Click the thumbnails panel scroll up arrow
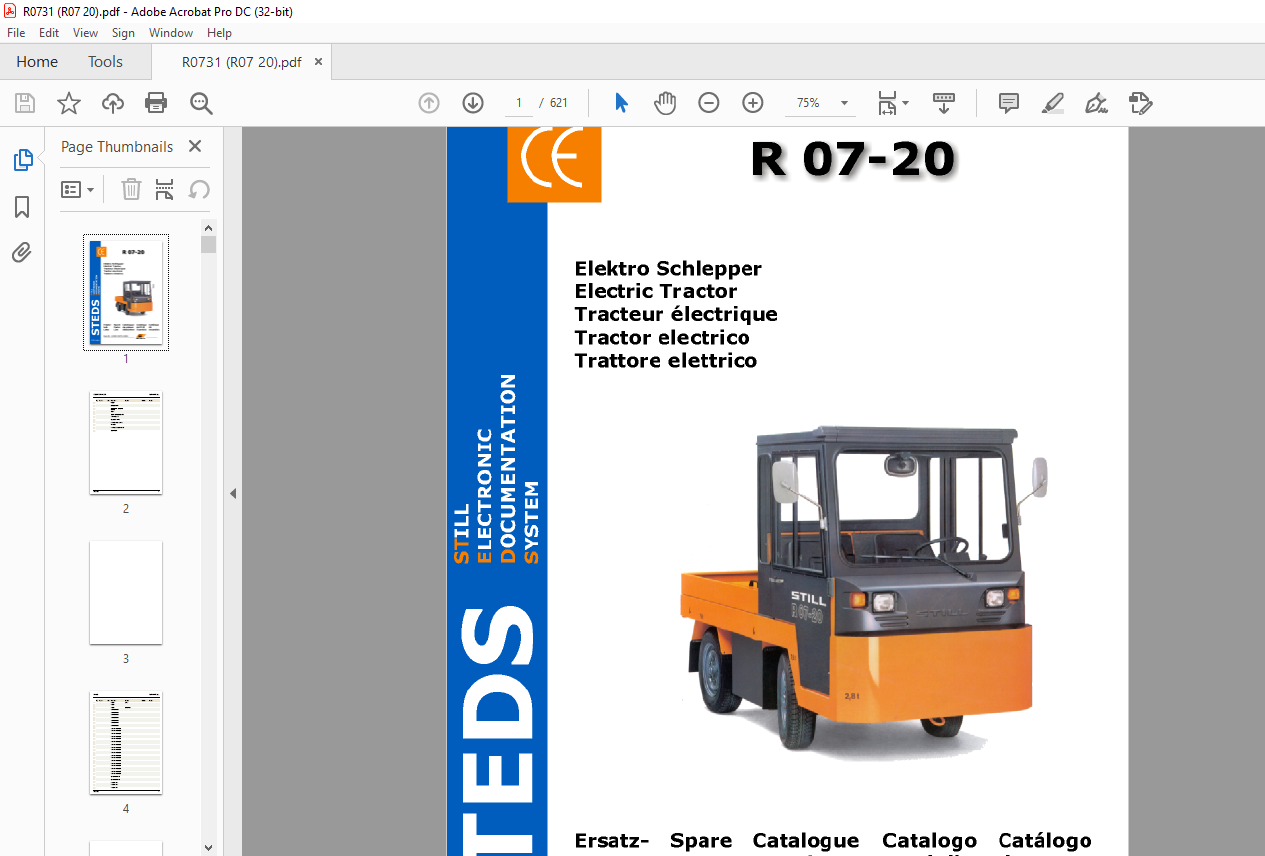 (x=208, y=227)
